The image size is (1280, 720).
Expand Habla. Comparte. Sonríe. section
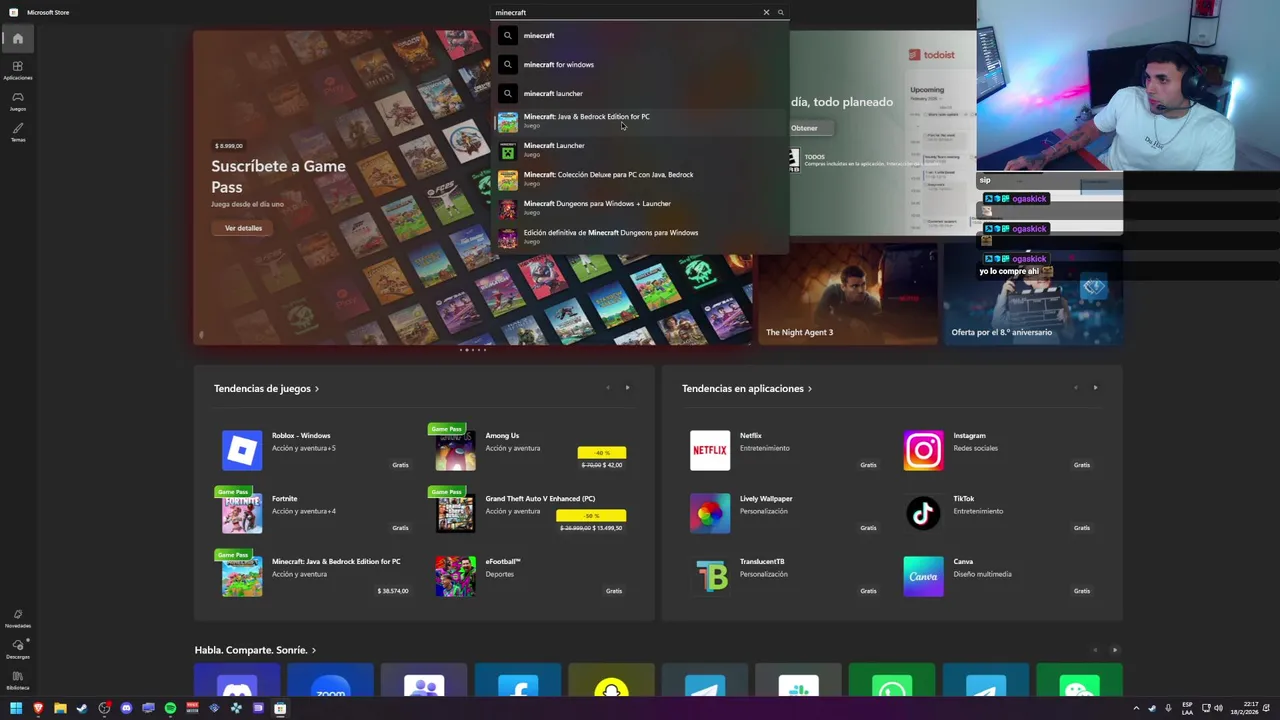point(255,650)
